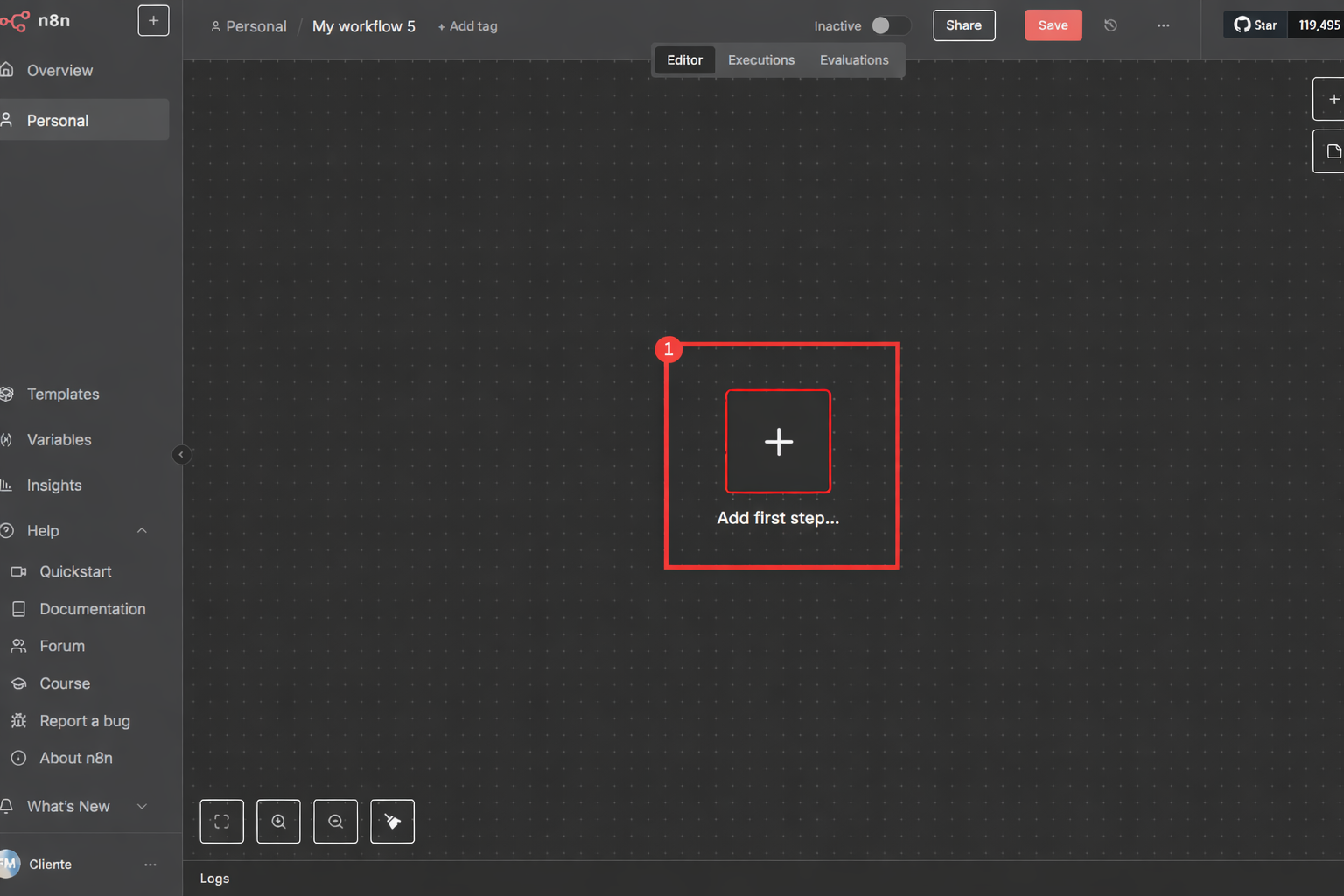Open the Cliente user options menu
This screenshot has width=1344, height=896.
coord(150,864)
